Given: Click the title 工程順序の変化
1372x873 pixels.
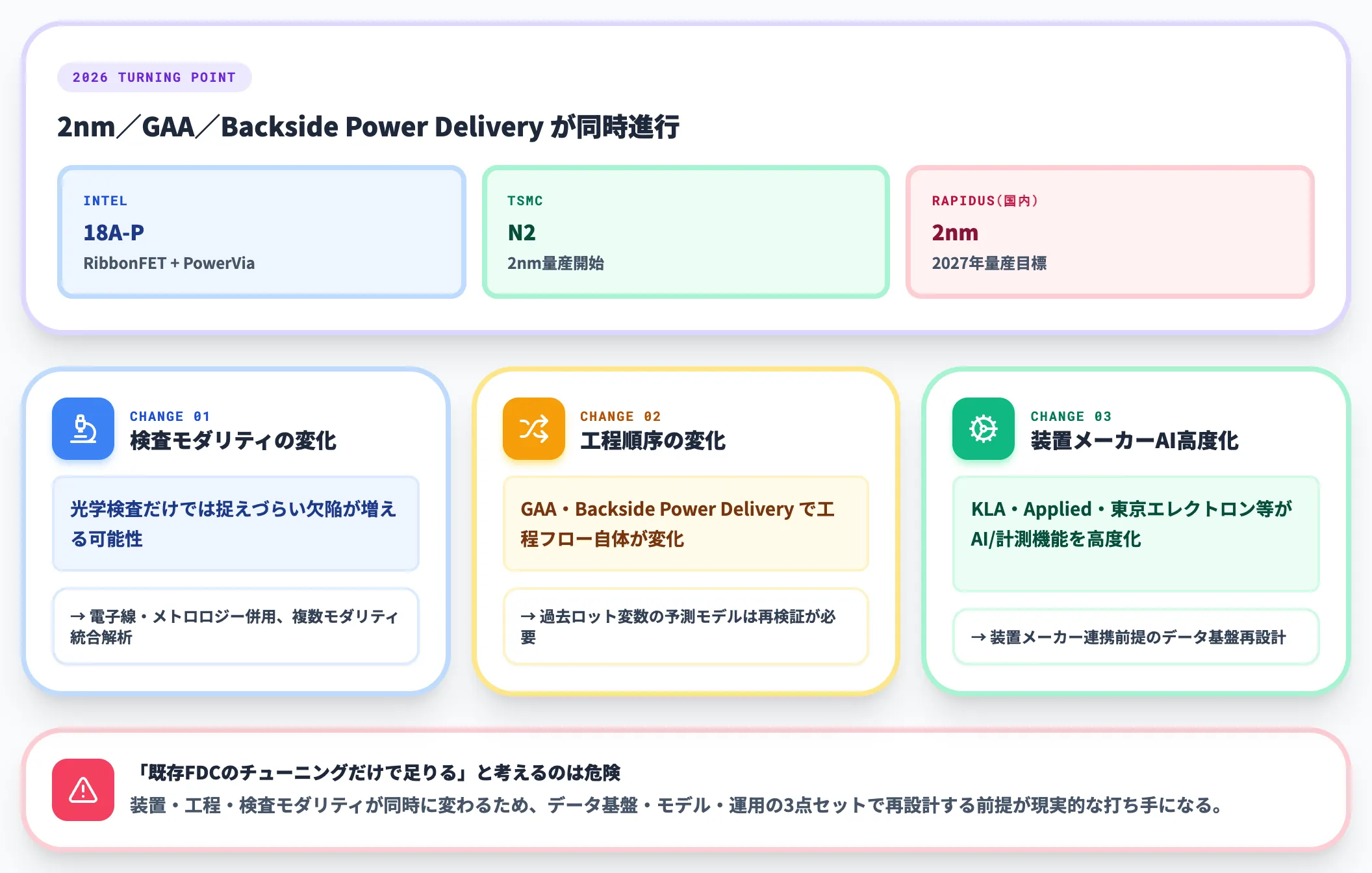Looking at the screenshot, I should point(653,440).
